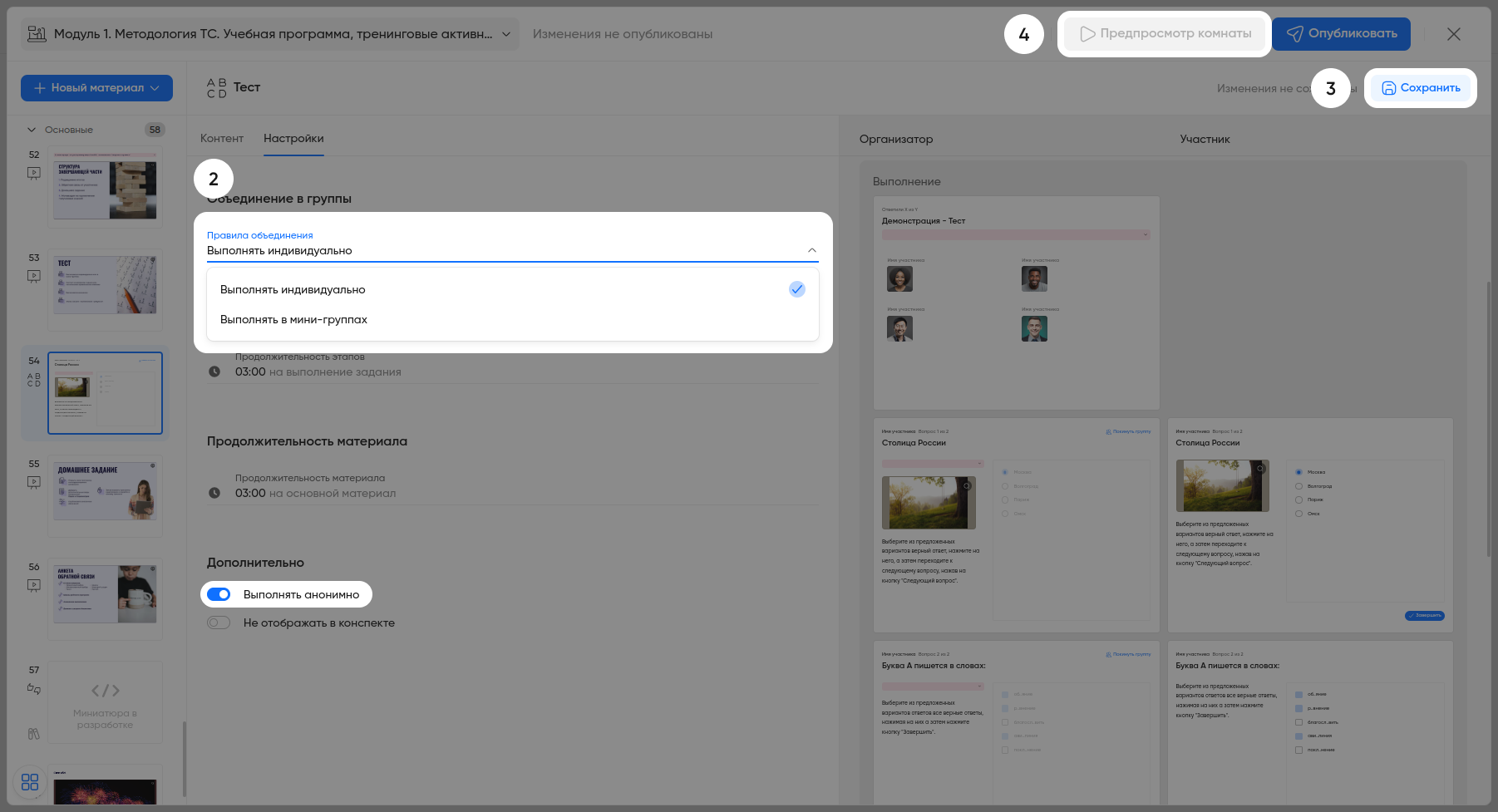Viewport: 1498px width, 812px height.
Task: Choose 'Выполнять в мини-группах' option
Action: (293, 319)
